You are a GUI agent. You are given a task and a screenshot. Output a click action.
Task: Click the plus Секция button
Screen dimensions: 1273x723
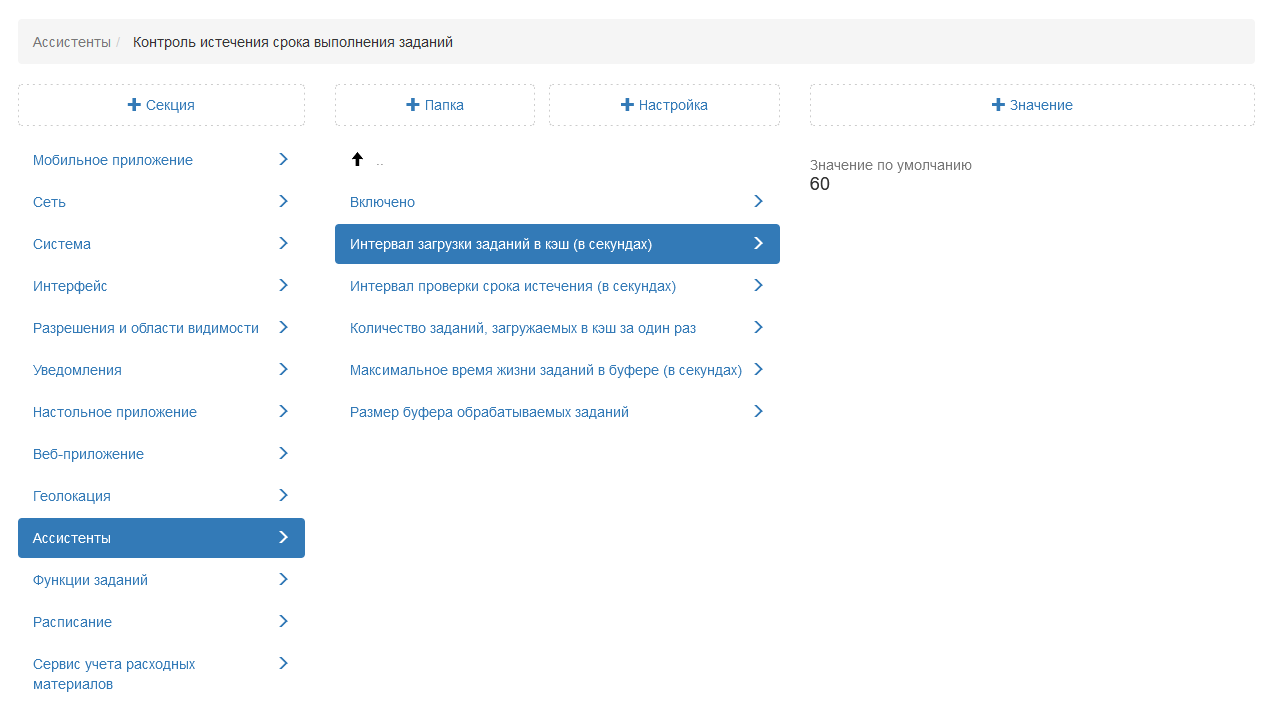(x=161, y=105)
